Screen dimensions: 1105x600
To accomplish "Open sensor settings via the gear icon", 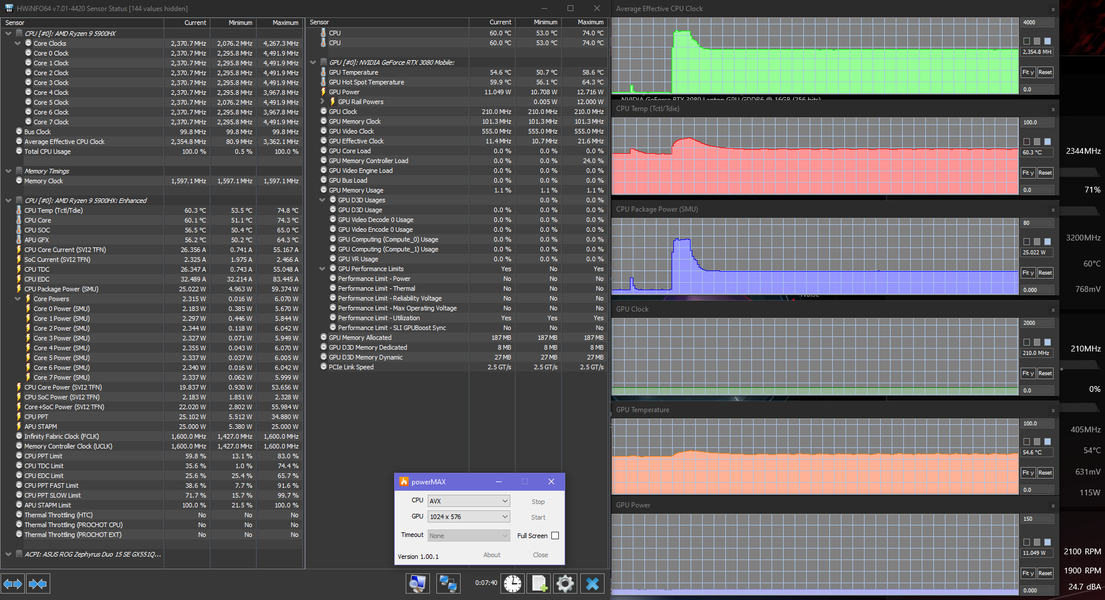I will (x=565, y=583).
